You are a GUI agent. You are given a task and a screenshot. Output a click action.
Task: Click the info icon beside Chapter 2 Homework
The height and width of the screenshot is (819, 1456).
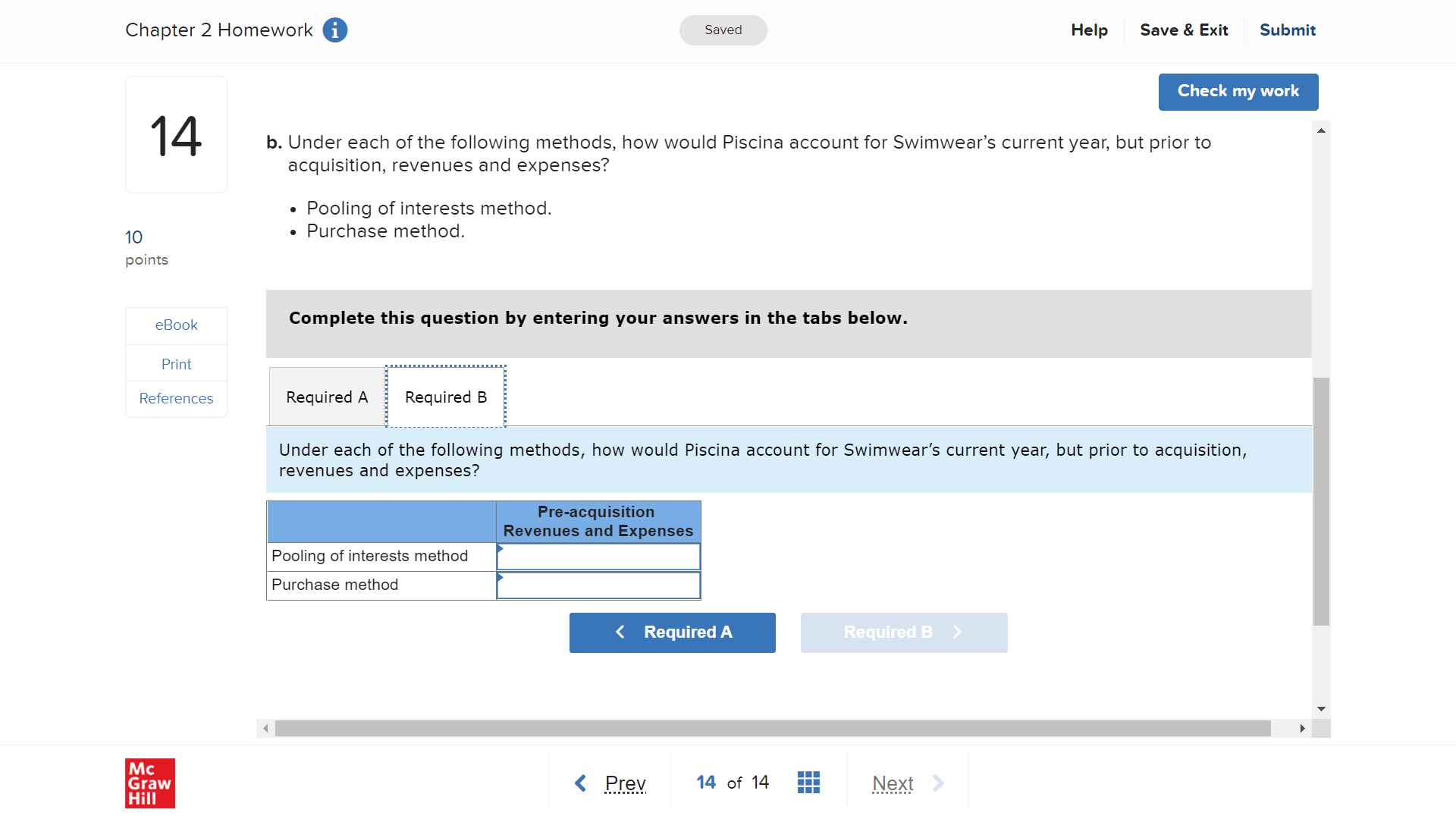[x=335, y=30]
